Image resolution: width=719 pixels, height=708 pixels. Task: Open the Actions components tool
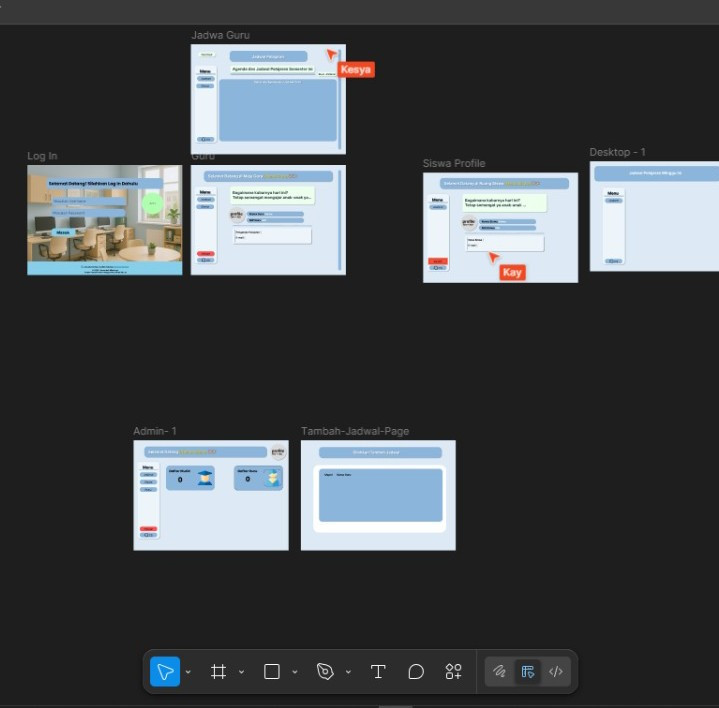454,672
